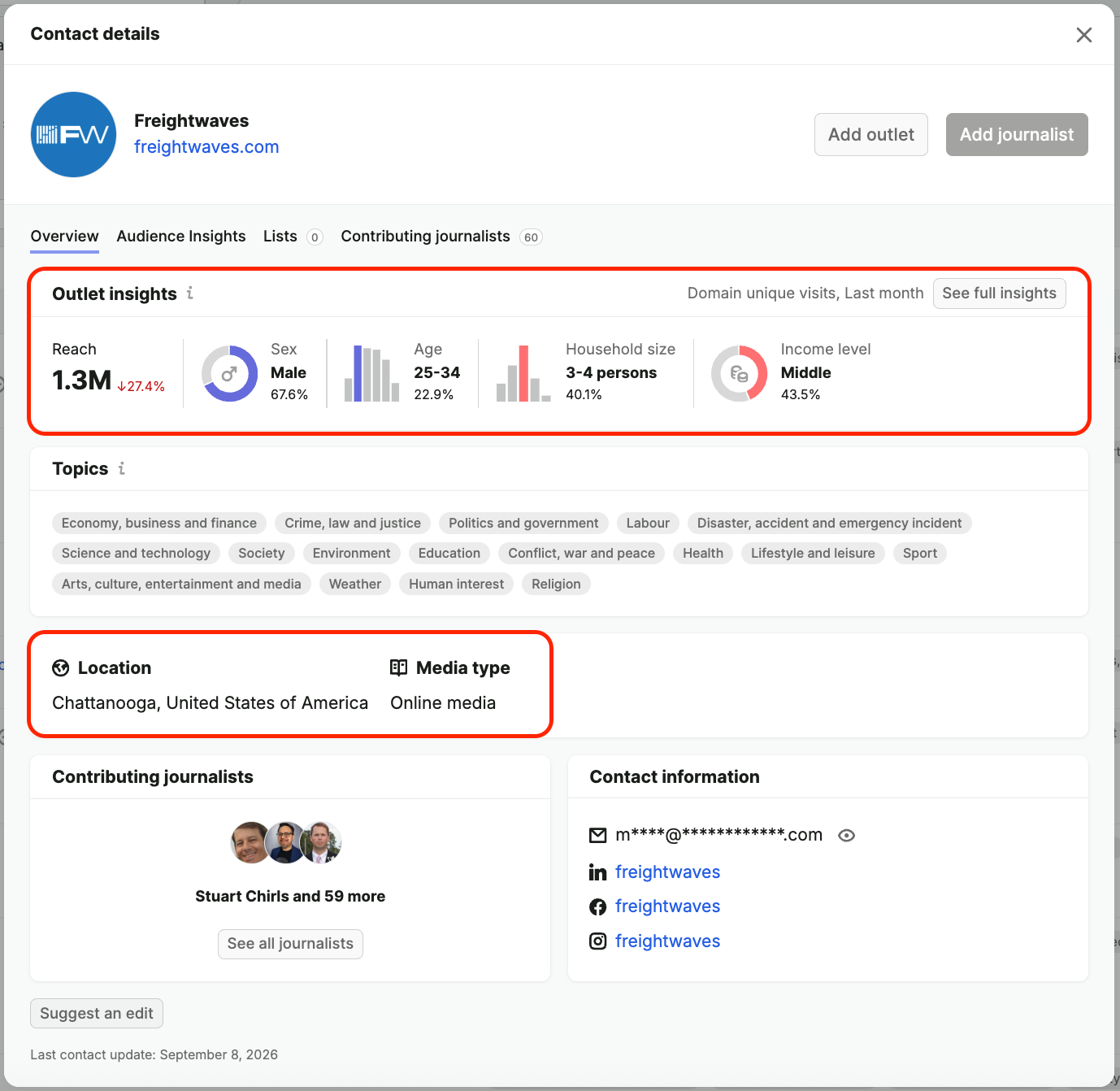
Task: Click the Sport topic tag
Action: (x=920, y=554)
